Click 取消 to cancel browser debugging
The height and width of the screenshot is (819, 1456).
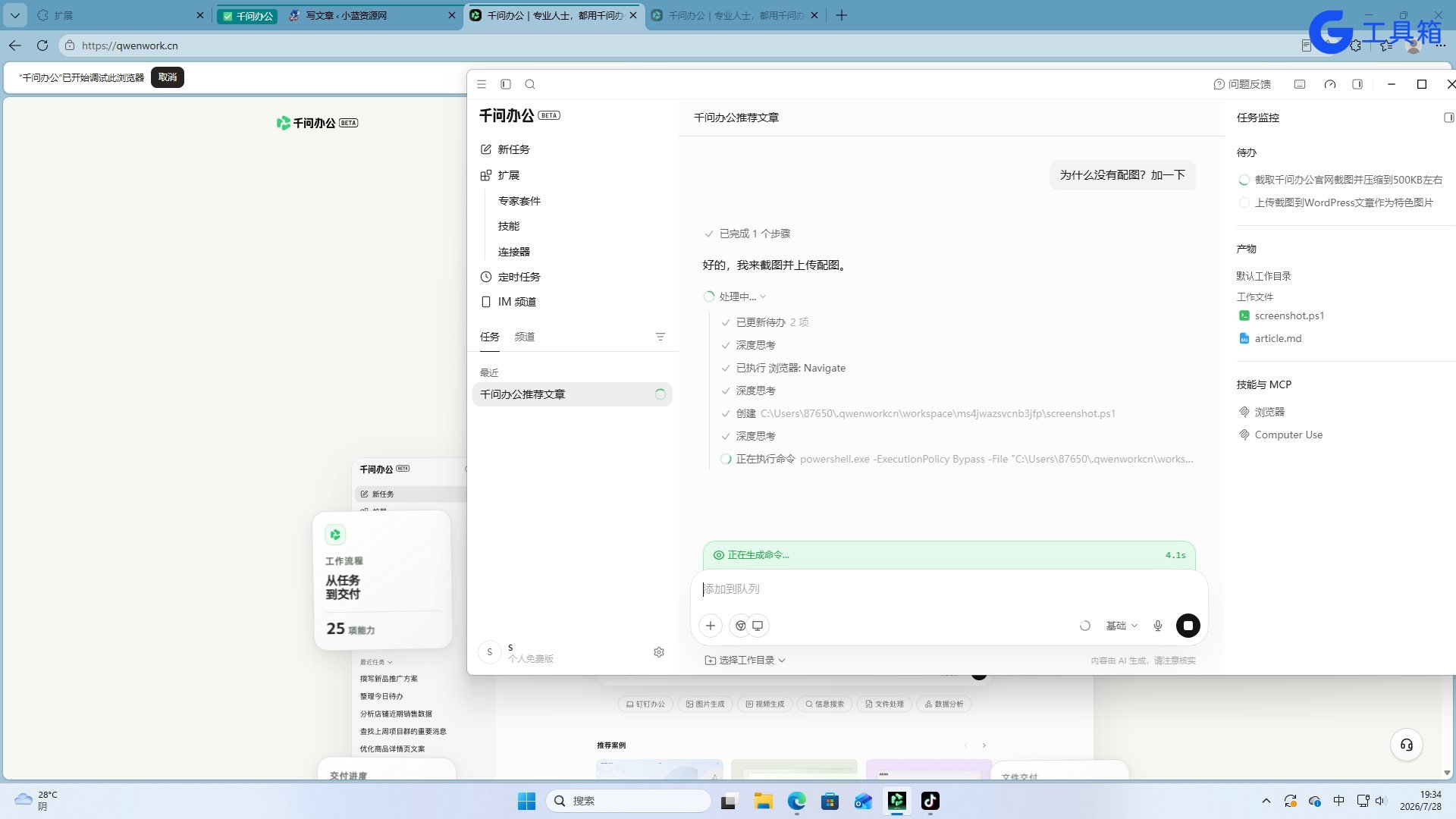(168, 77)
